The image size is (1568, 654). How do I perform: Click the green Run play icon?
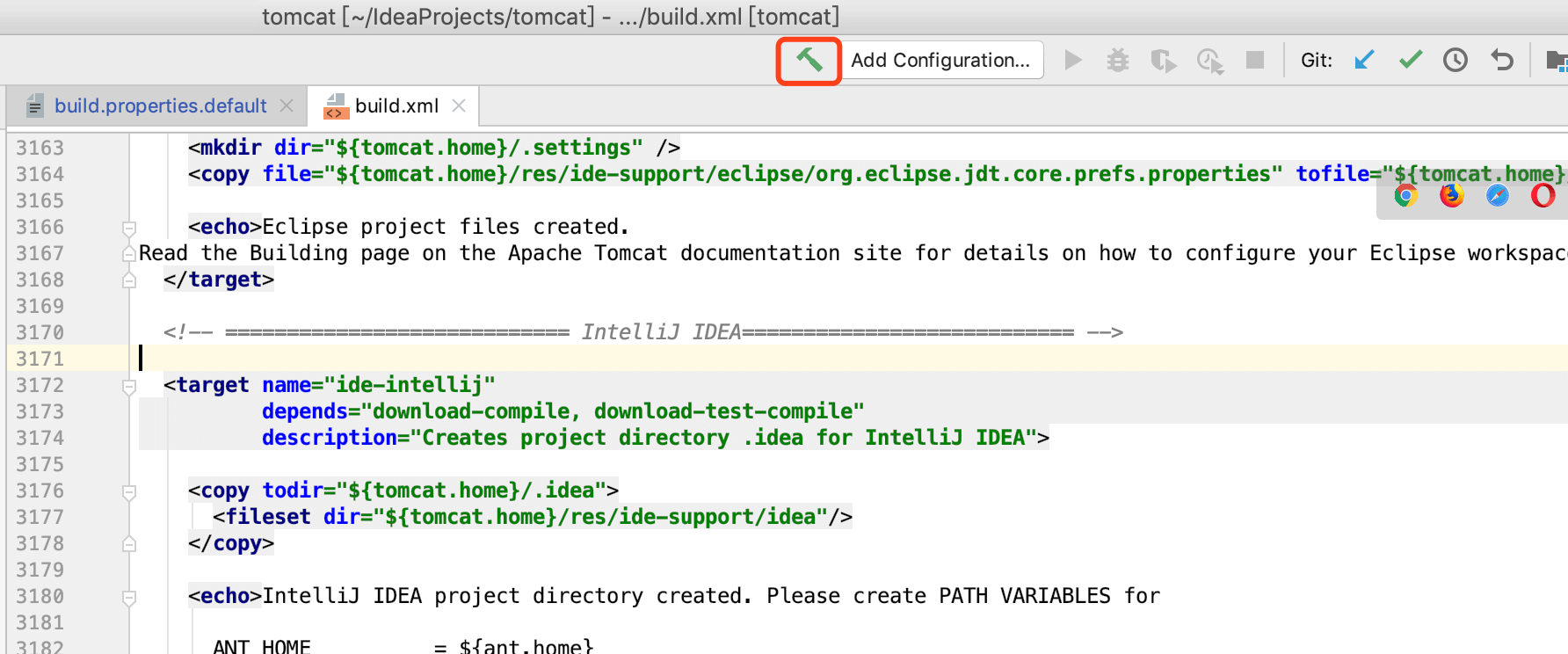coord(1072,60)
